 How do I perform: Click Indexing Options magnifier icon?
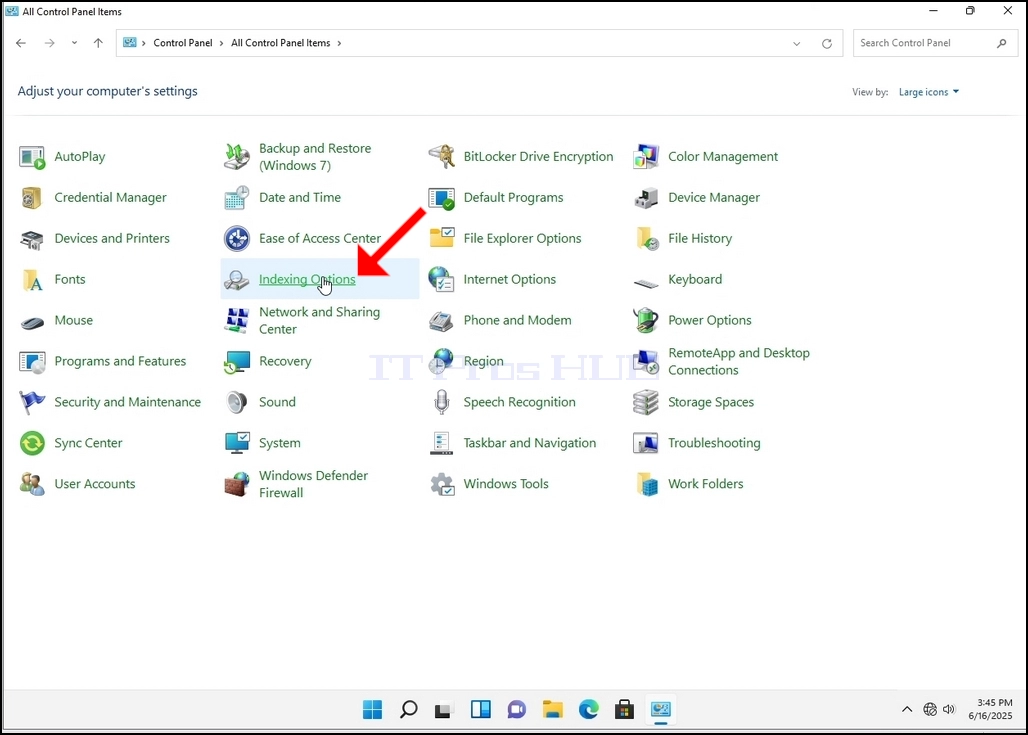237,280
